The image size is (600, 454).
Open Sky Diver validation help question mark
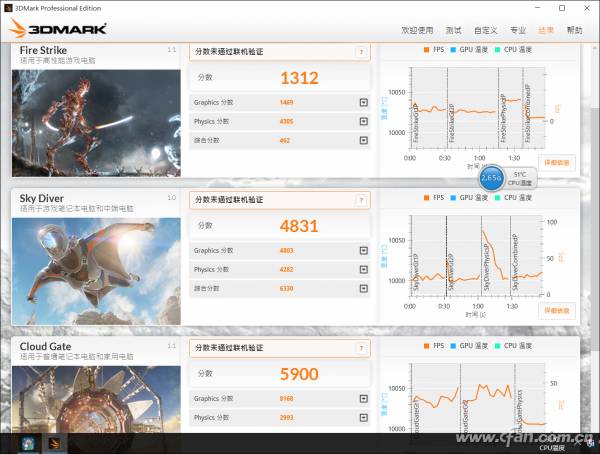pyautogui.click(x=361, y=200)
